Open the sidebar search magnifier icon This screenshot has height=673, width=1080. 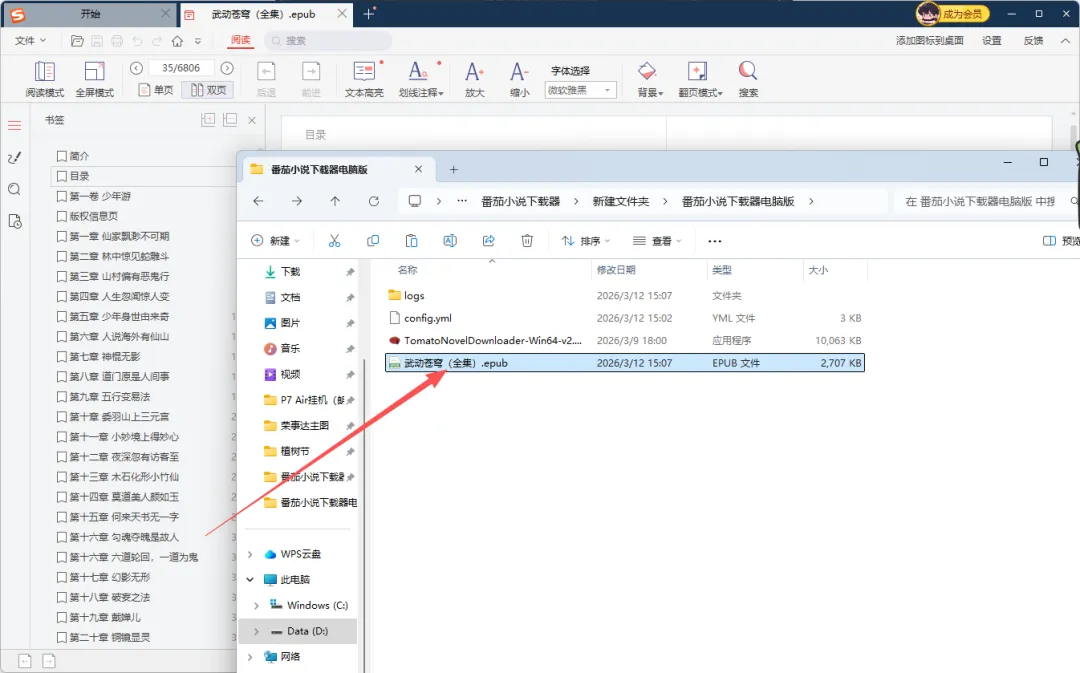[x=14, y=189]
